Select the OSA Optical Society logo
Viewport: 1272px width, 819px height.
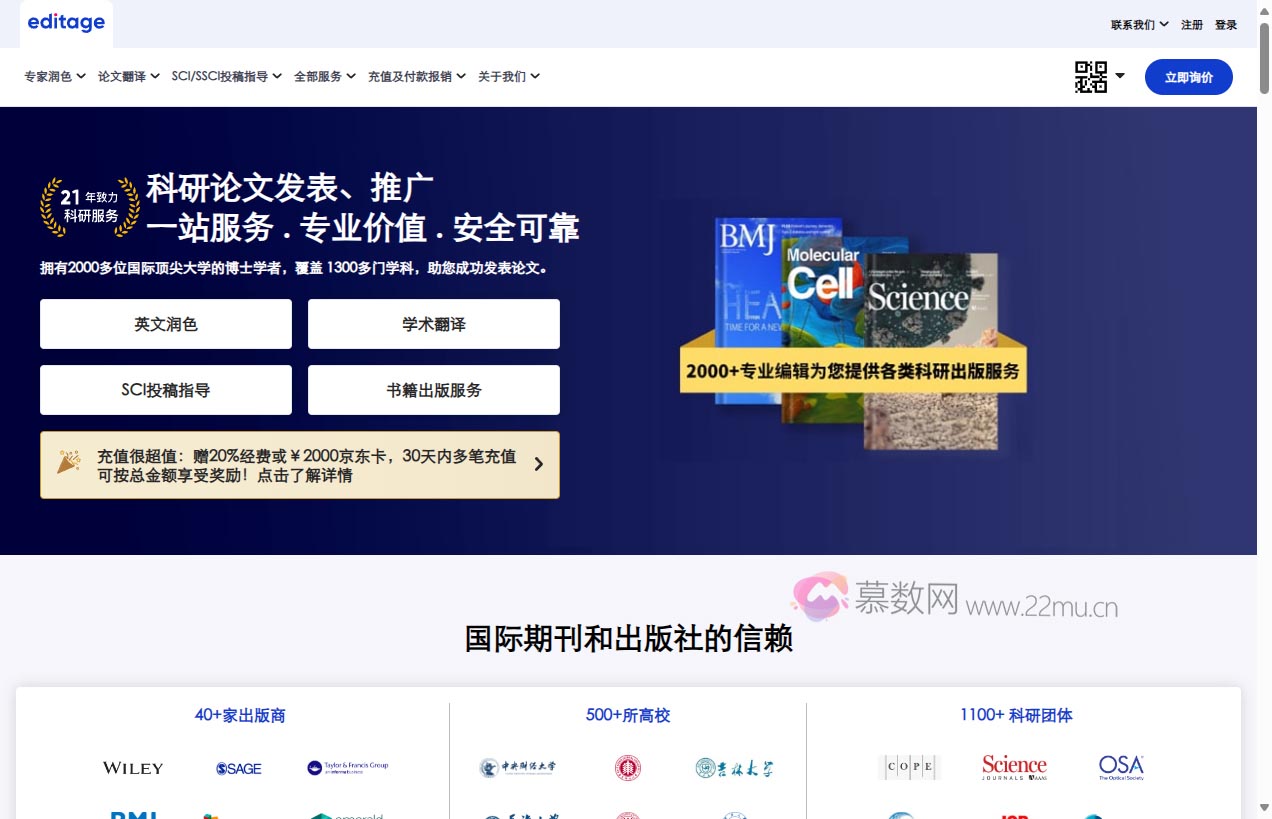pyautogui.click(x=1120, y=767)
